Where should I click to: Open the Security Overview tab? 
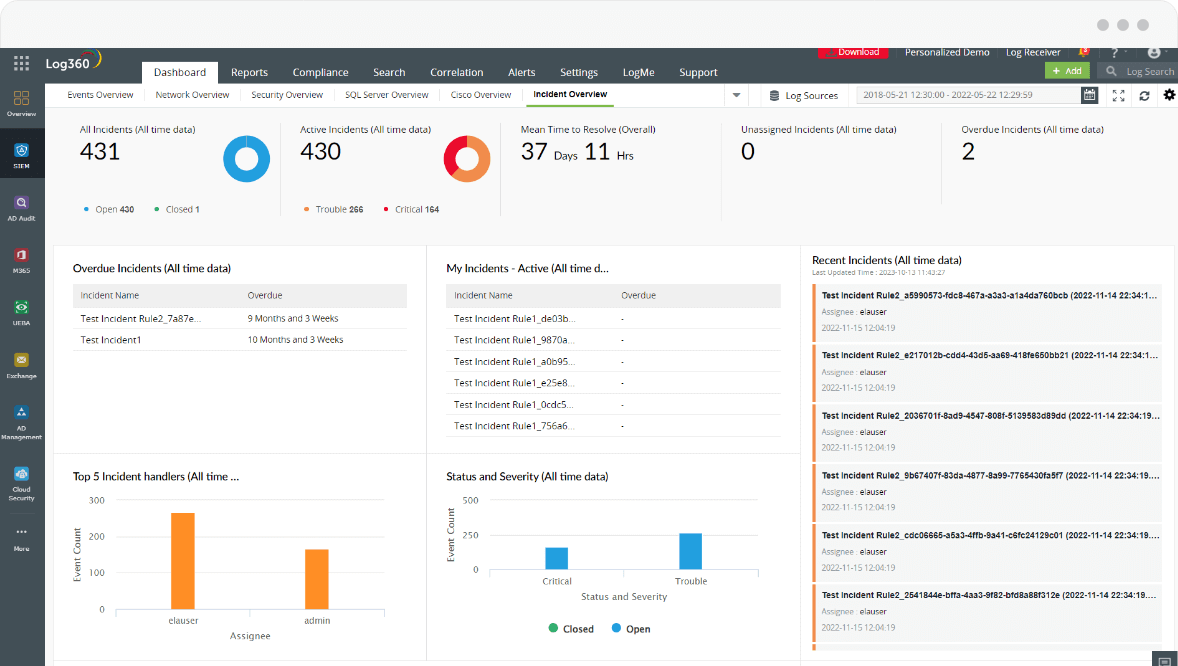point(287,95)
